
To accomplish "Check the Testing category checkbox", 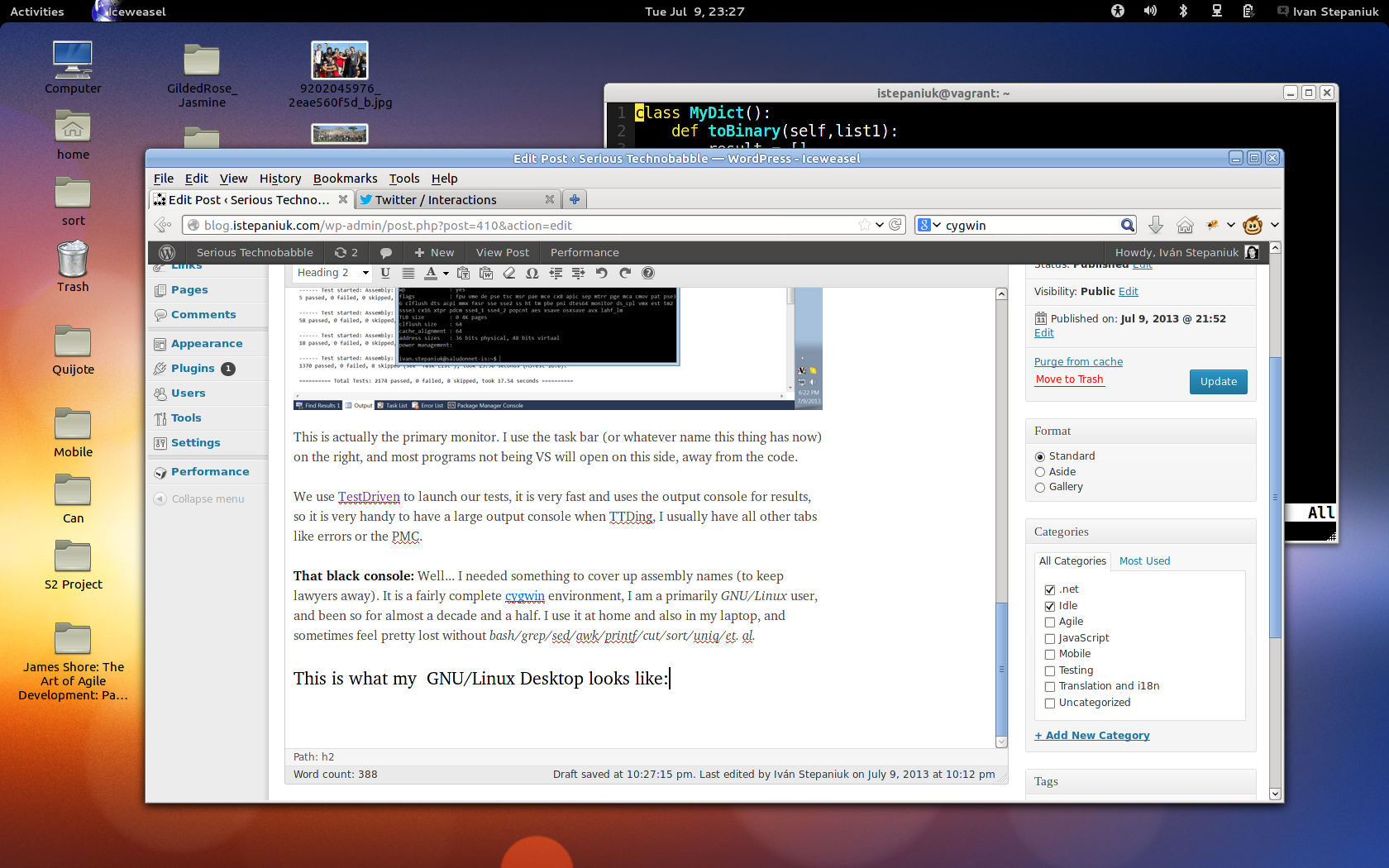I will 1050,670.
